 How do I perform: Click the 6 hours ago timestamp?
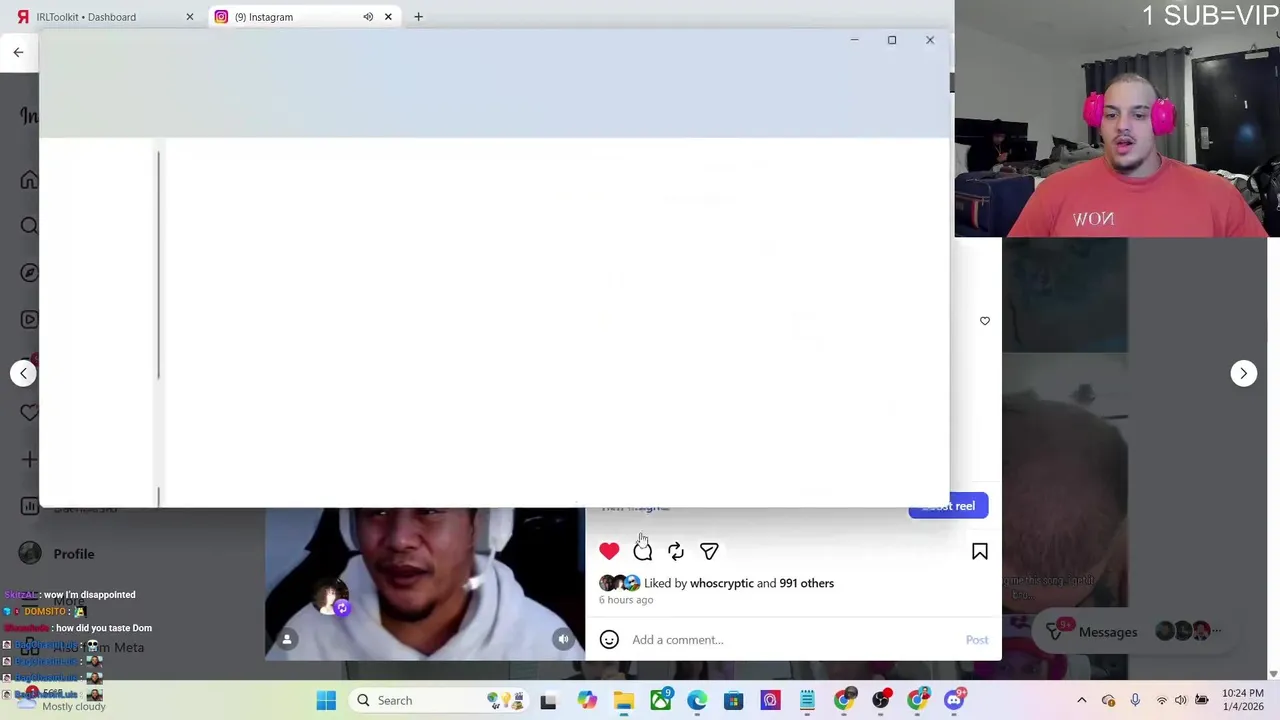626,600
